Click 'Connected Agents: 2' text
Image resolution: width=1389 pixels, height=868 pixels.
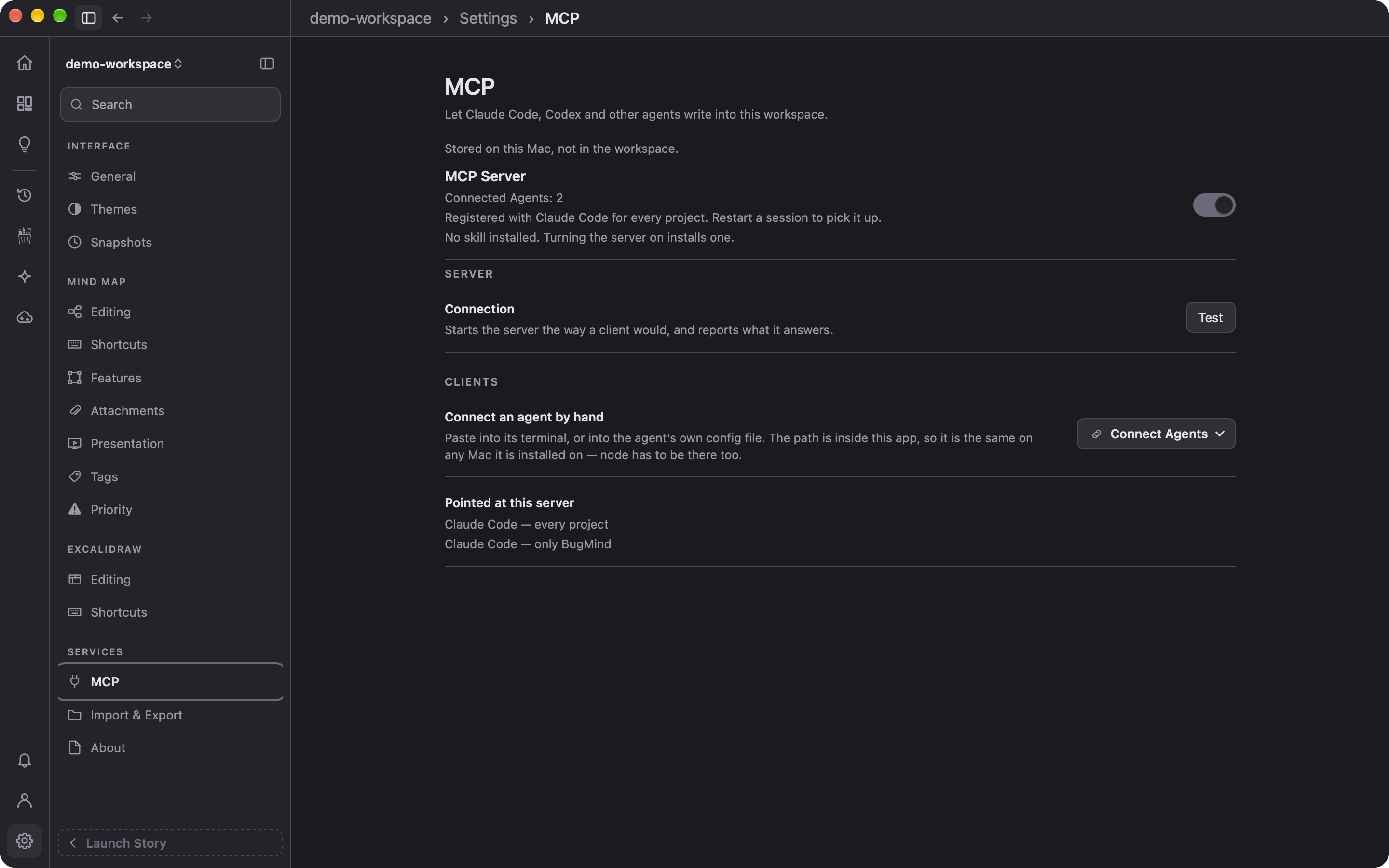point(504,198)
